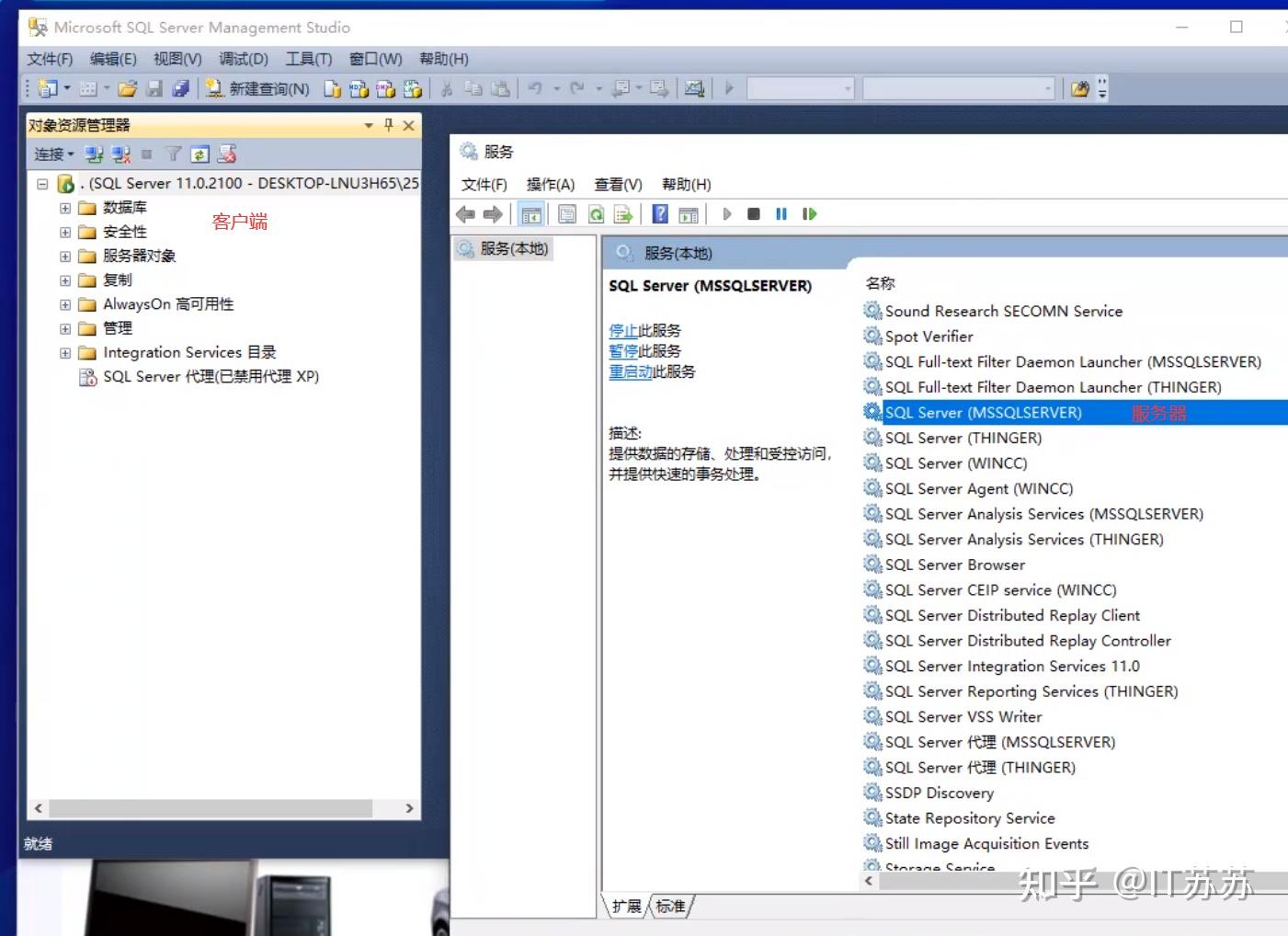This screenshot has width=1288, height=936.
Task: Click the Export List icon in Services
Action: [624, 214]
